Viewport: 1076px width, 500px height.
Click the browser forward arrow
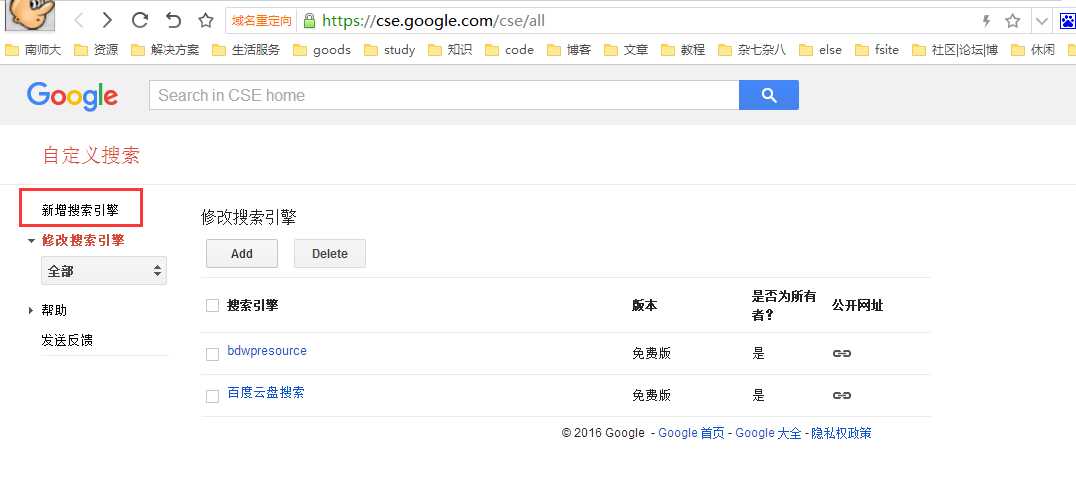click(x=107, y=21)
